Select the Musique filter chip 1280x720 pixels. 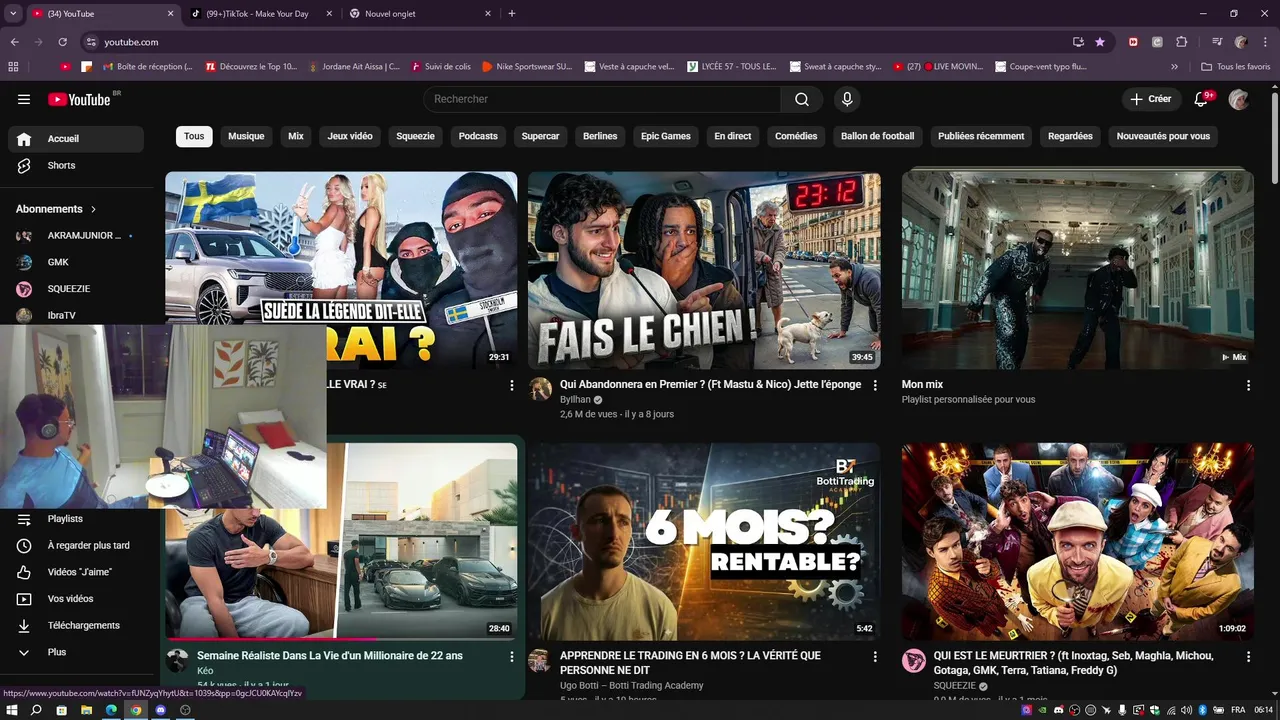[x=246, y=136]
